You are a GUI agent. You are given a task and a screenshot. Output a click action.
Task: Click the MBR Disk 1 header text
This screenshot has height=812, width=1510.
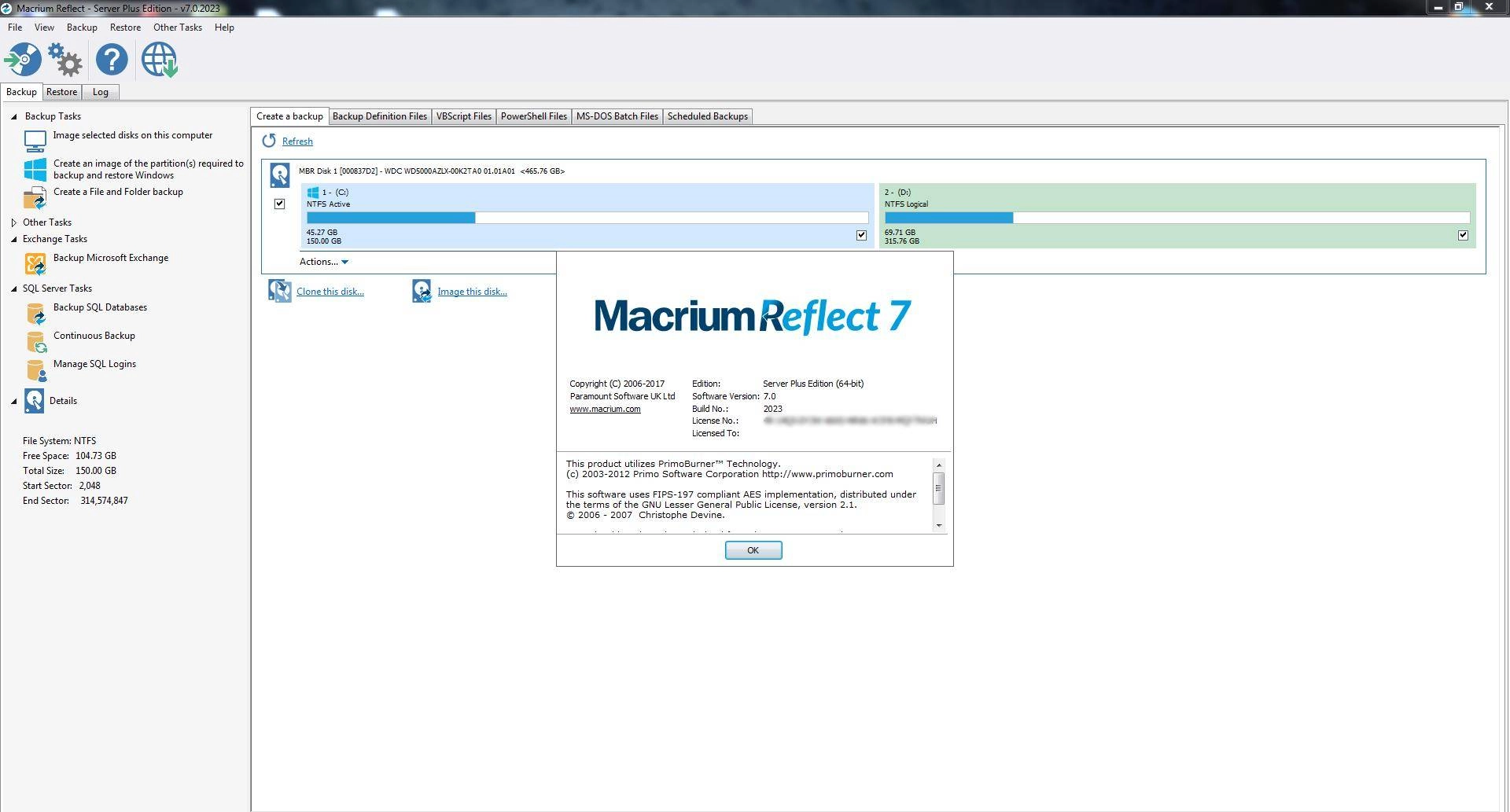point(432,171)
